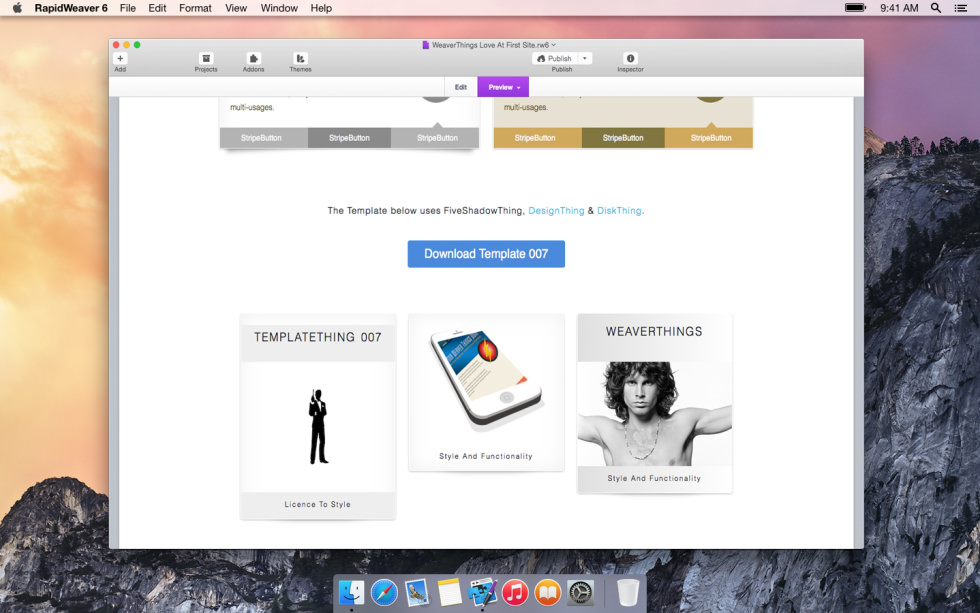
Task: Click first gray StripeButton
Action: pyautogui.click(x=263, y=138)
